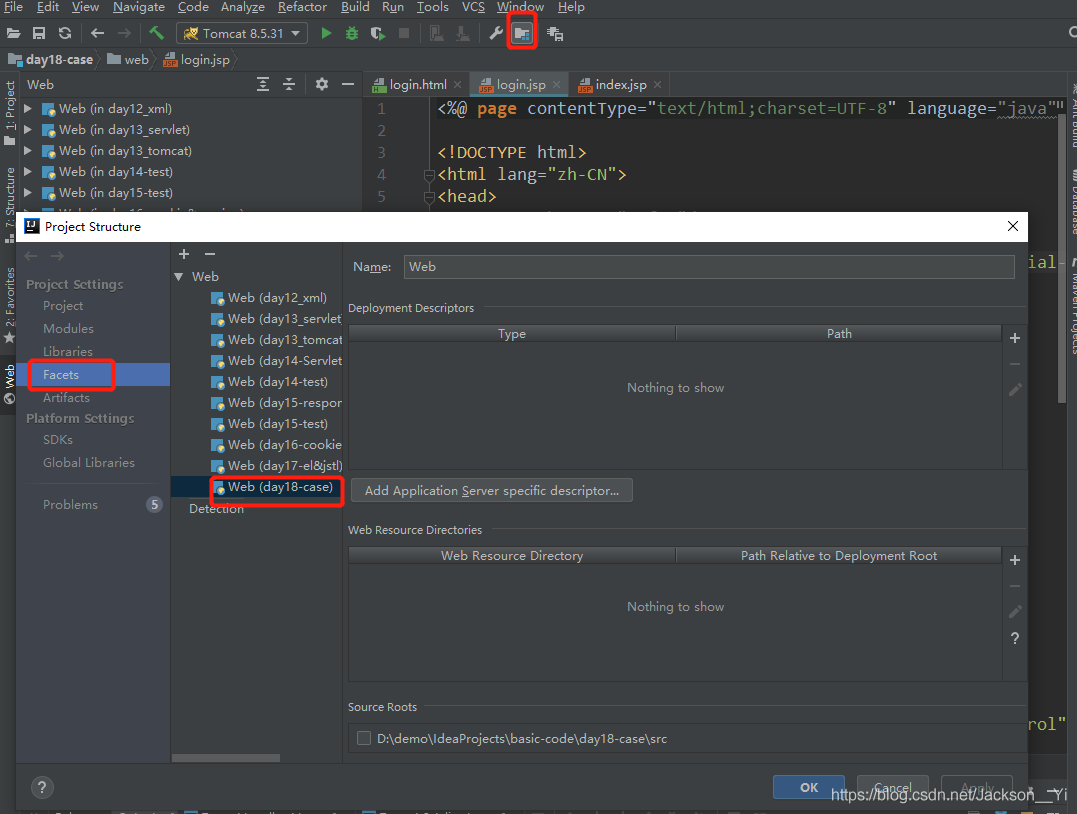Collapse the Web facets tree node
The image size is (1077, 814).
179,277
